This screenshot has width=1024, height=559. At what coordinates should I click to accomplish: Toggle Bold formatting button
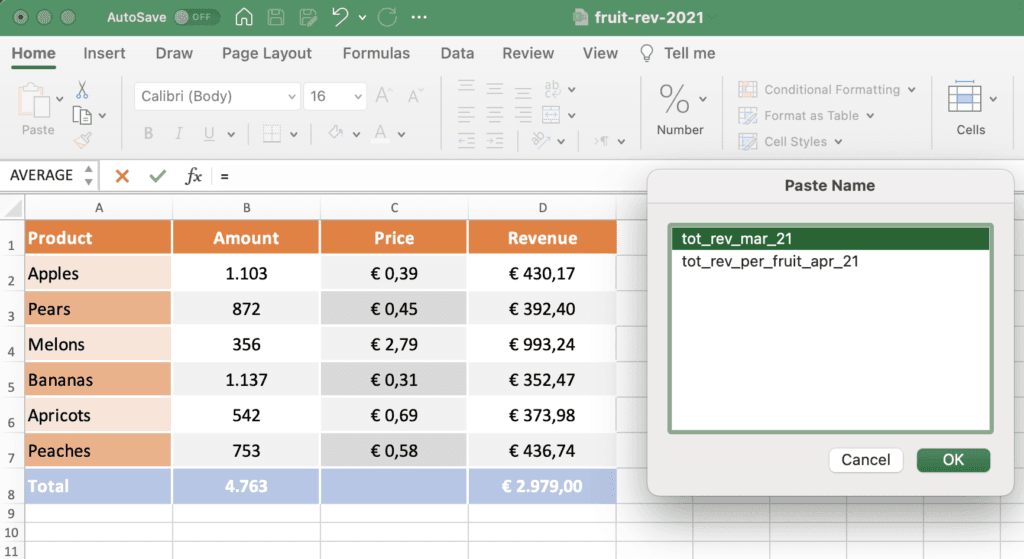click(148, 134)
